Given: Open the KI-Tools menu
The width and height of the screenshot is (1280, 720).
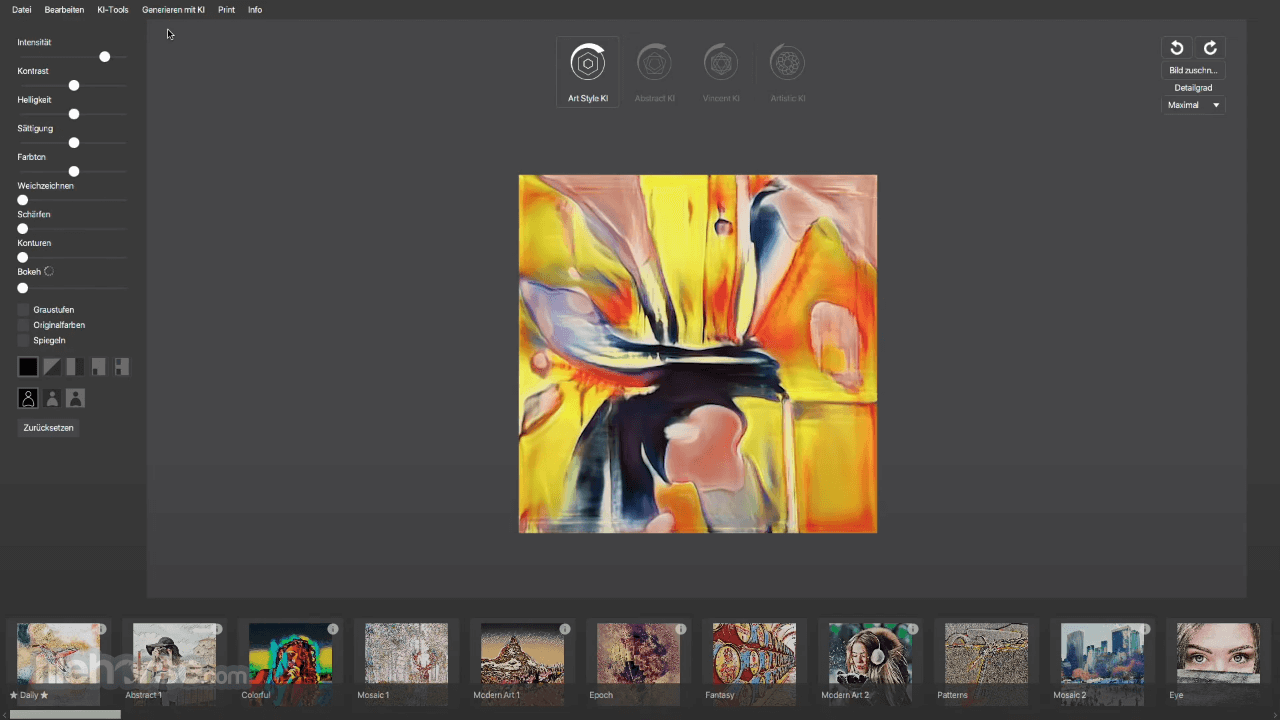Looking at the screenshot, I should (113, 10).
